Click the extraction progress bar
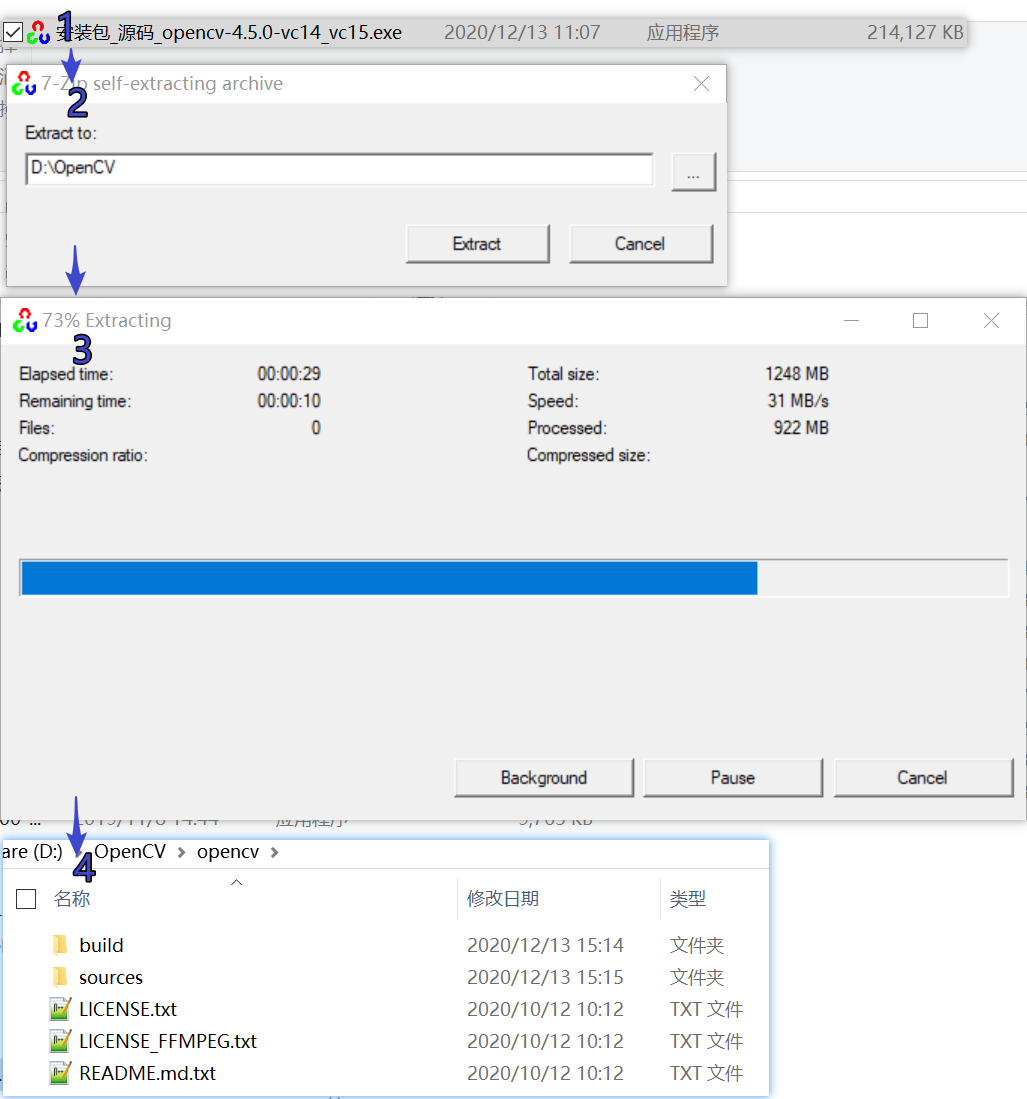 tap(513, 577)
